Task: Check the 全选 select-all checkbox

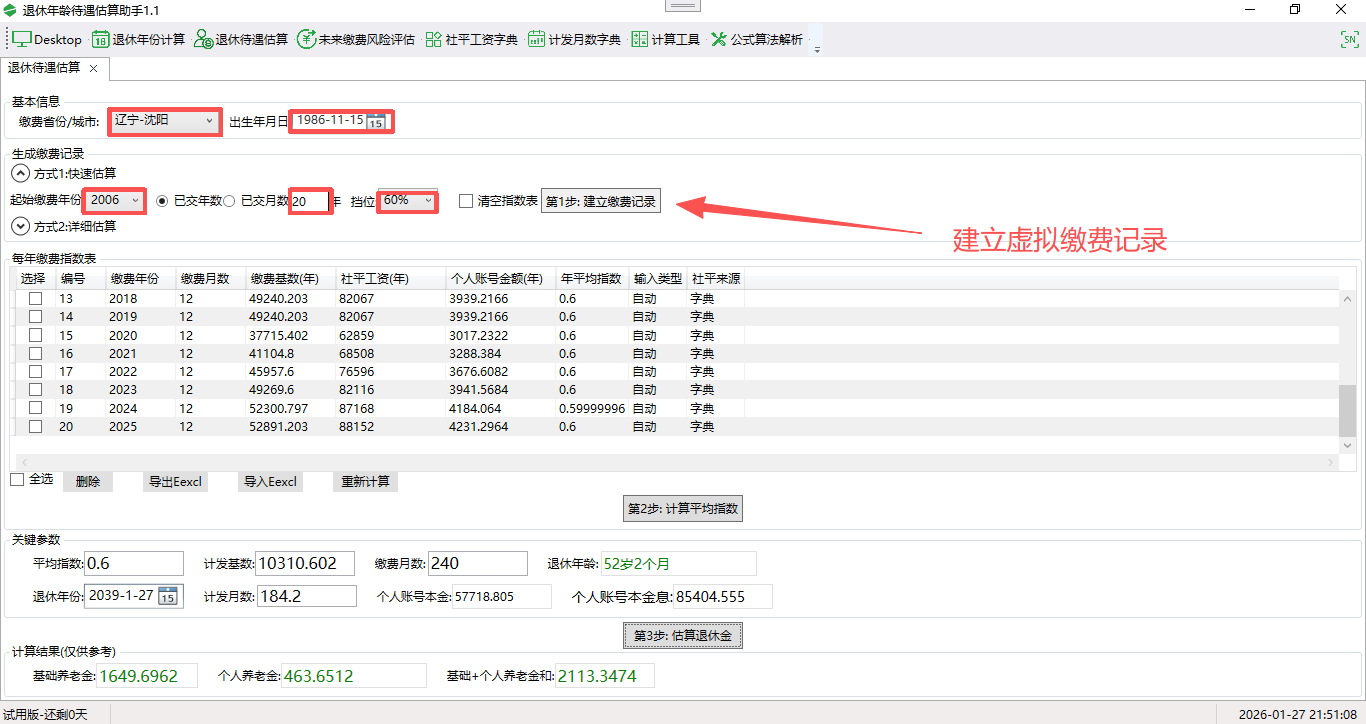Action: pyautogui.click(x=17, y=480)
